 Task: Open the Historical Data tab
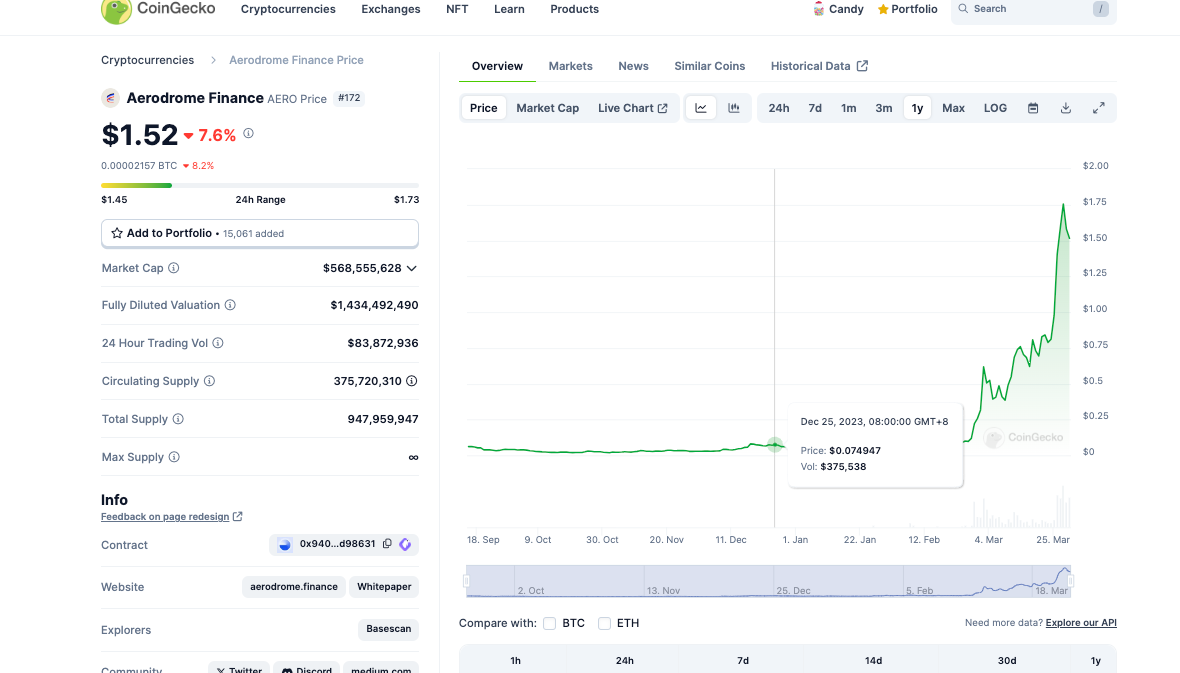(x=819, y=66)
